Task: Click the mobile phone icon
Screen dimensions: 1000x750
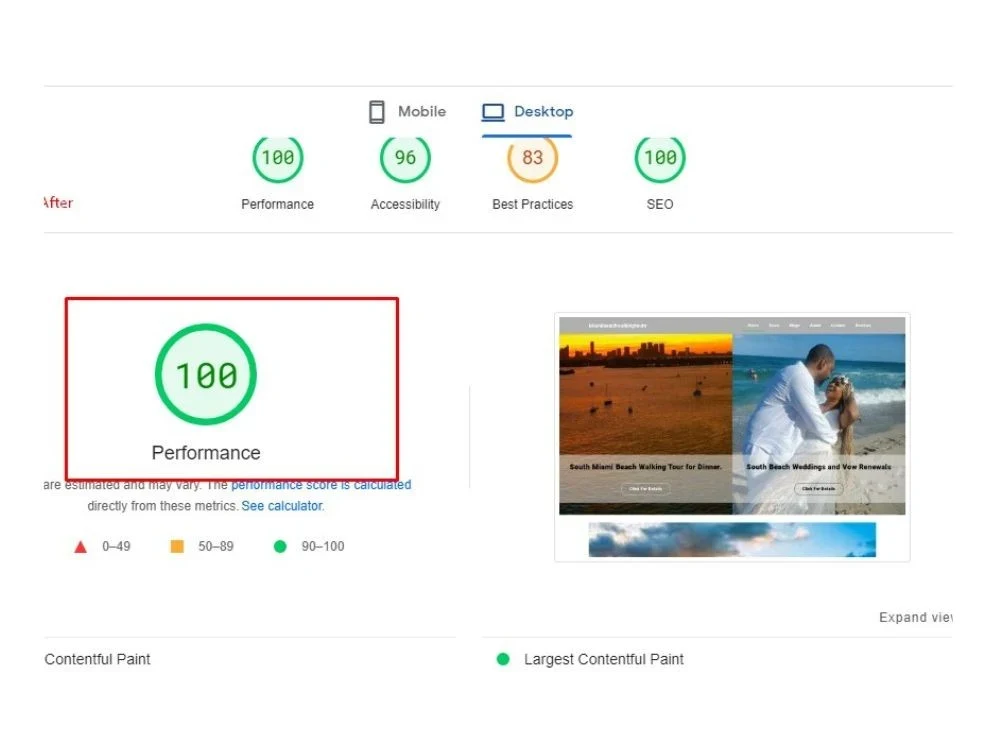Action: (377, 112)
